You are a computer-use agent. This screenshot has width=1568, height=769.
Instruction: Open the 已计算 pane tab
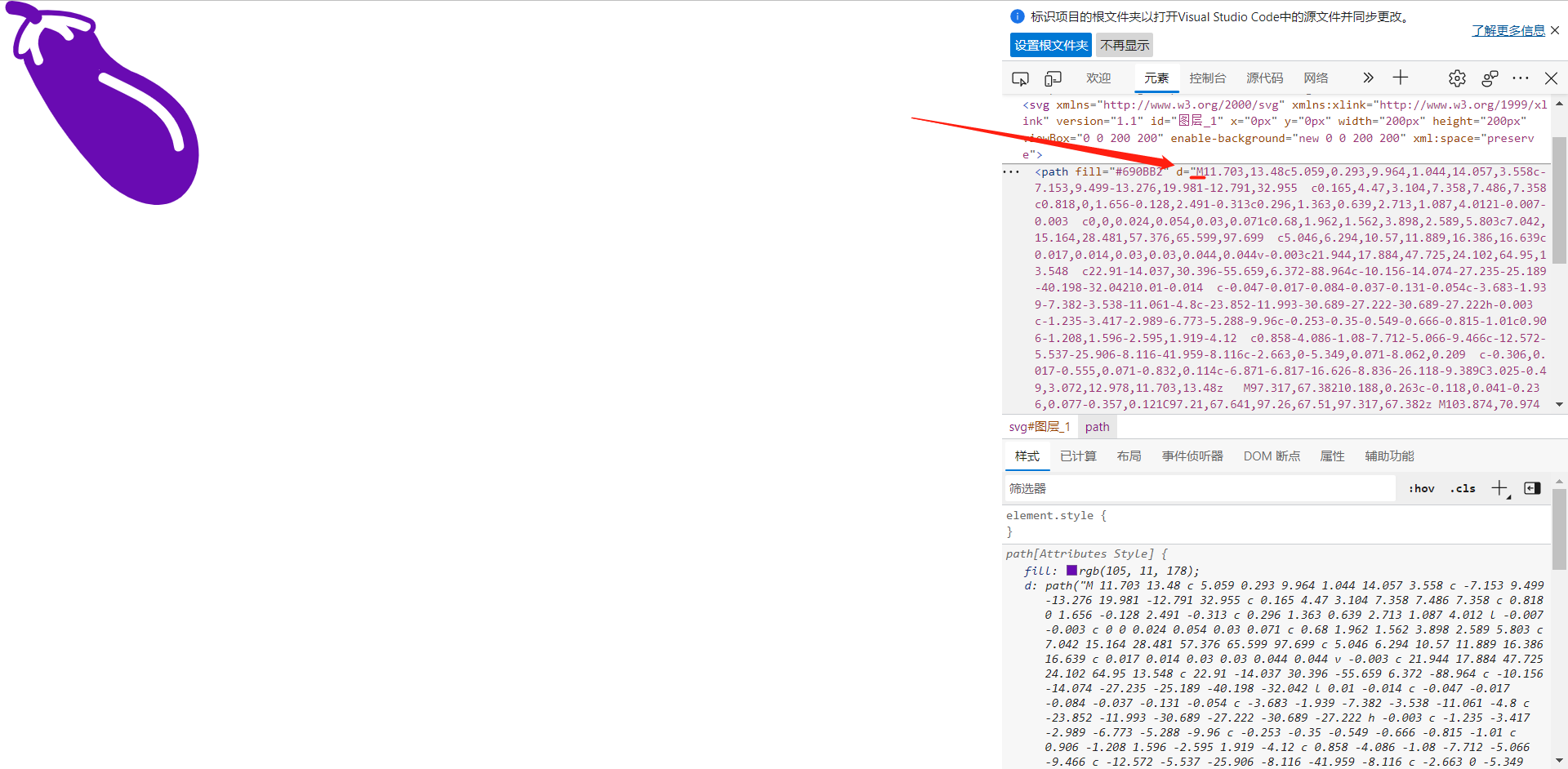coord(1078,456)
